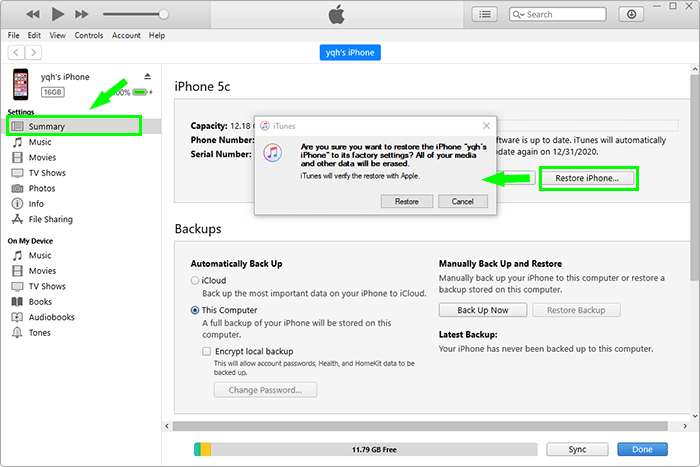Viewport: 700px width, 467px height.
Task: Click the 16GB capacity badge
Action: (x=53, y=92)
